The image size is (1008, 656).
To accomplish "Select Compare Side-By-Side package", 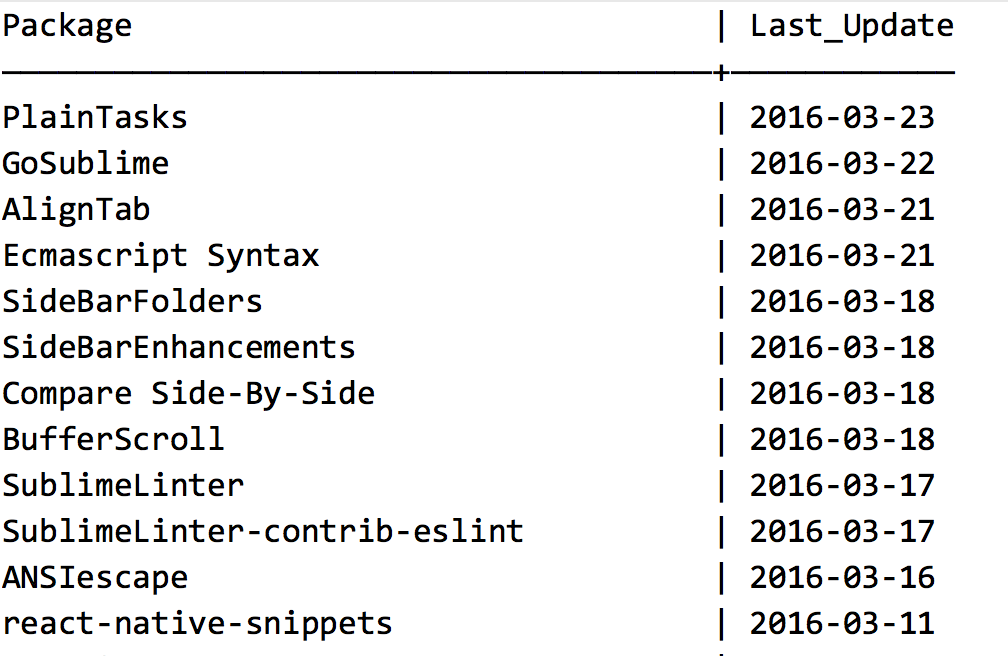I will (x=188, y=394).
